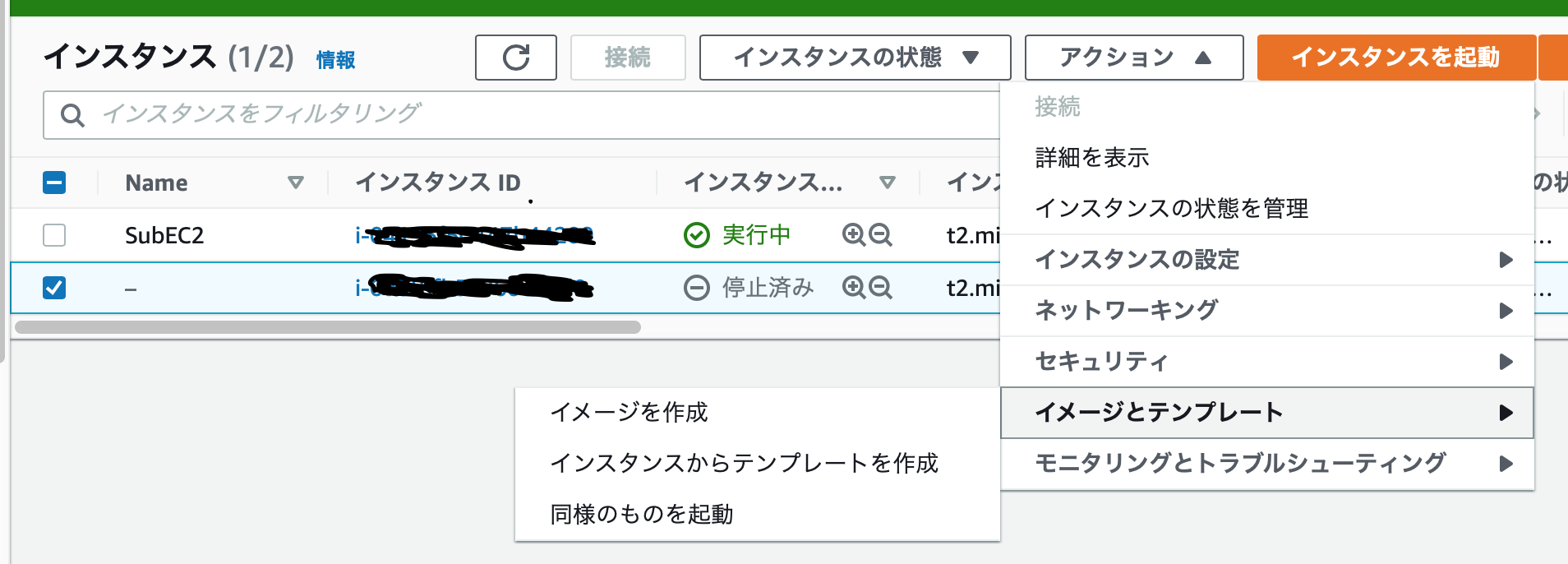This screenshot has width=1568, height=564.
Task: Expand モニタリングとトラブルシューティング submenu
Action: (x=1267, y=464)
